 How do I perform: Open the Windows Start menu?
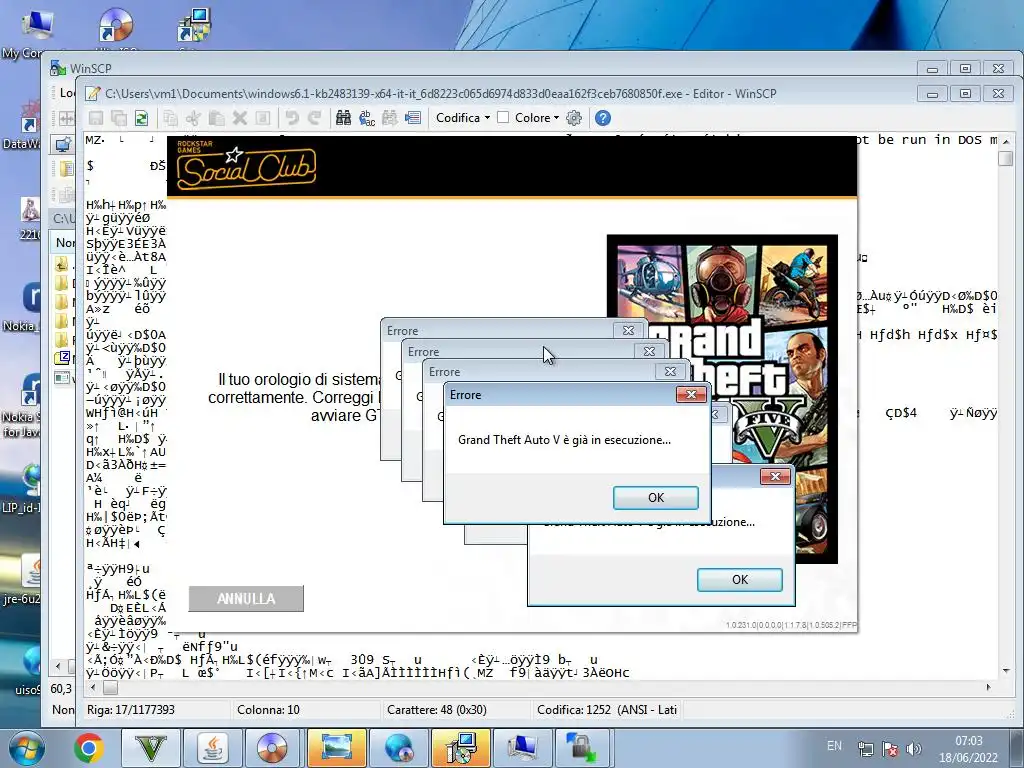pyautogui.click(x=25, y=748)
